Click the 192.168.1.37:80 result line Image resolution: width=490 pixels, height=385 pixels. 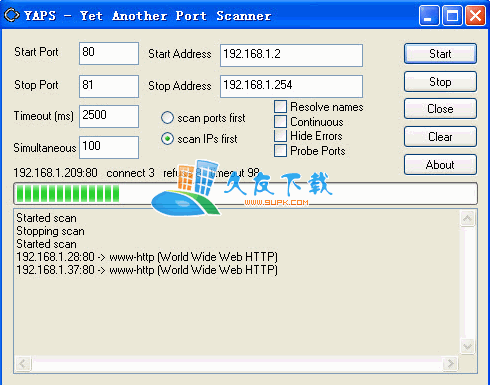point(147,270)
